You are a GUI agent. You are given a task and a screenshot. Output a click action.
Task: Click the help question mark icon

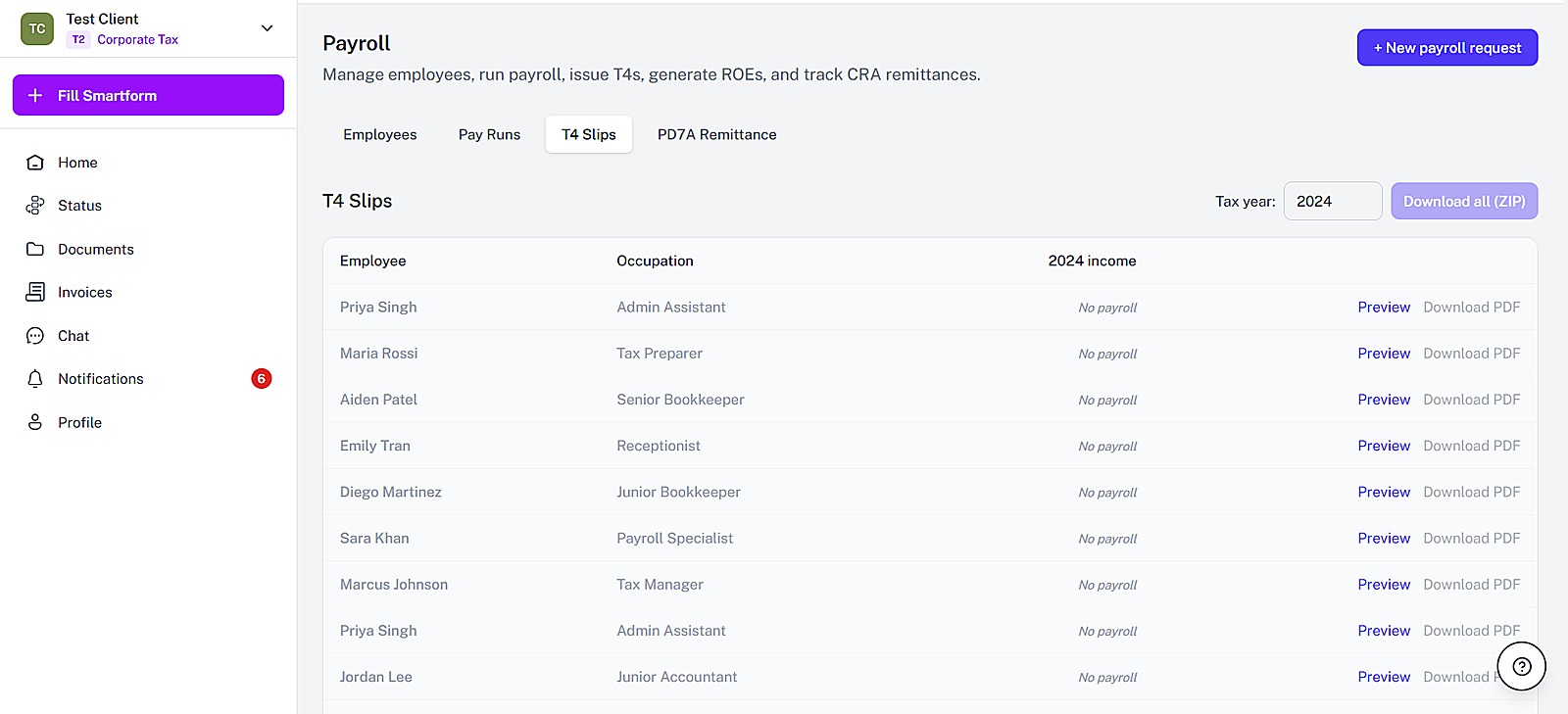(1521, 666)
